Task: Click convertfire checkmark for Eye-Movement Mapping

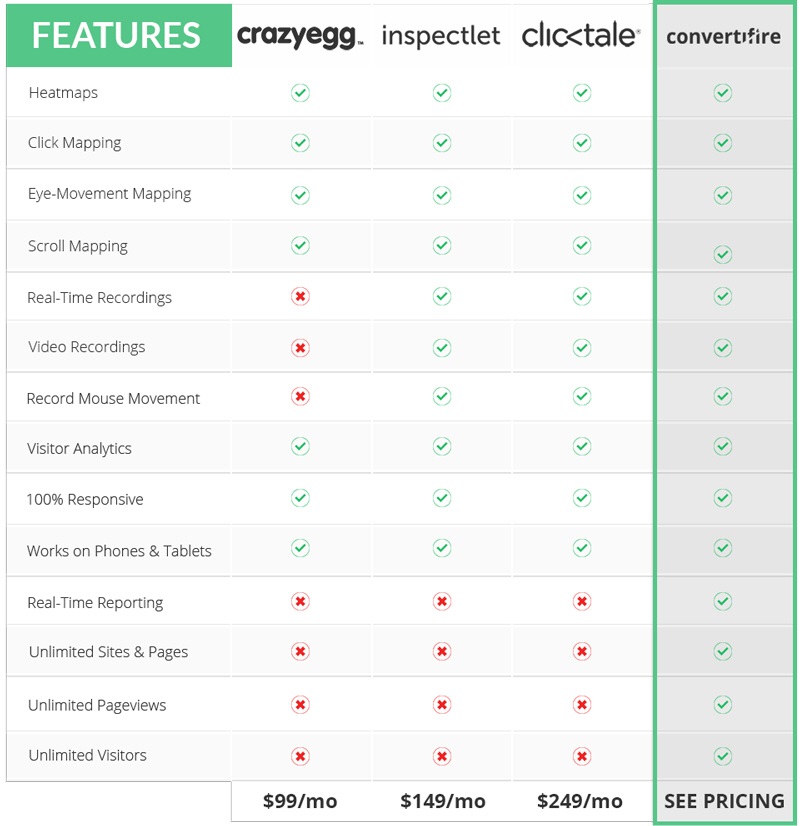Action: pos(723,195)
